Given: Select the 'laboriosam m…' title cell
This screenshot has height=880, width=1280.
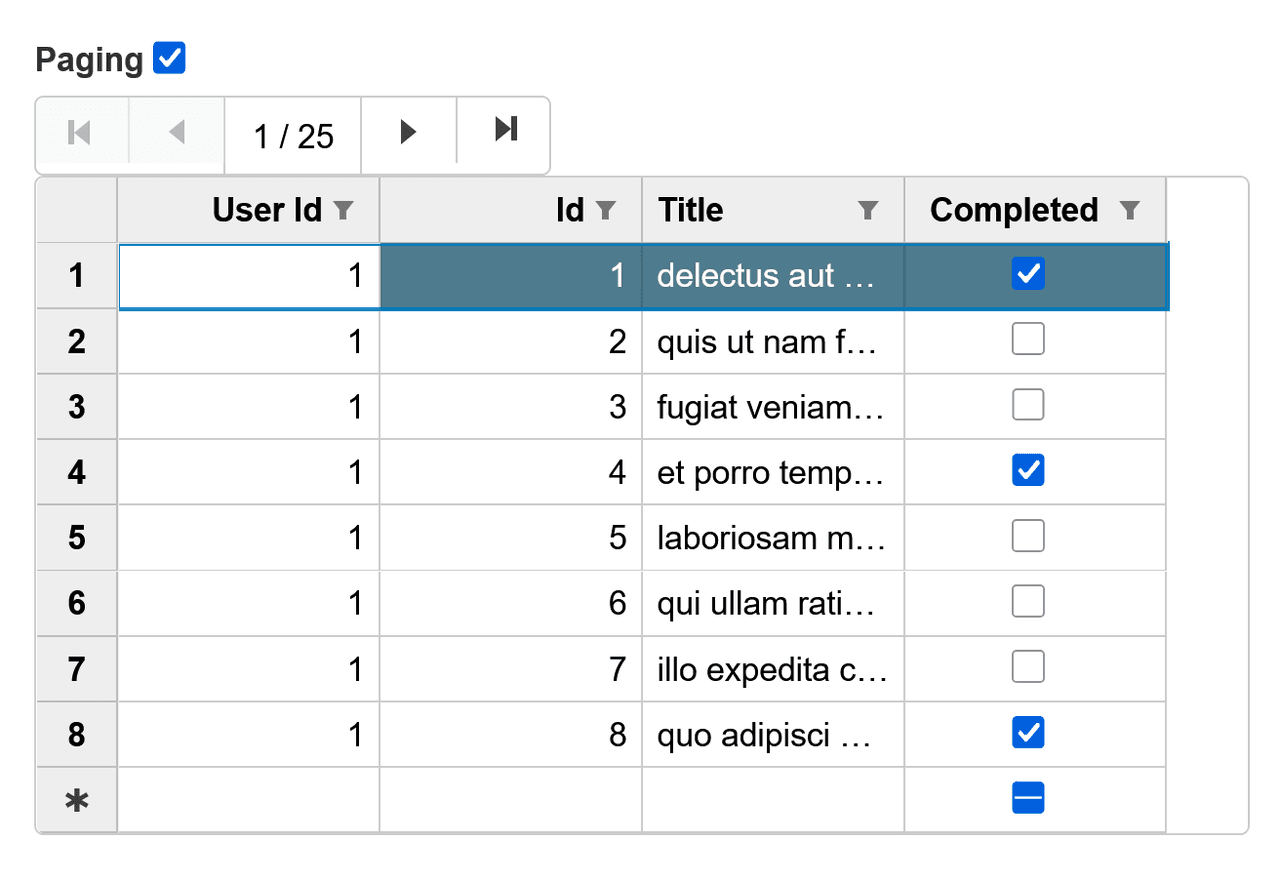Looking at the screenshot, I should pyautogui.click(x=773, y=538).
